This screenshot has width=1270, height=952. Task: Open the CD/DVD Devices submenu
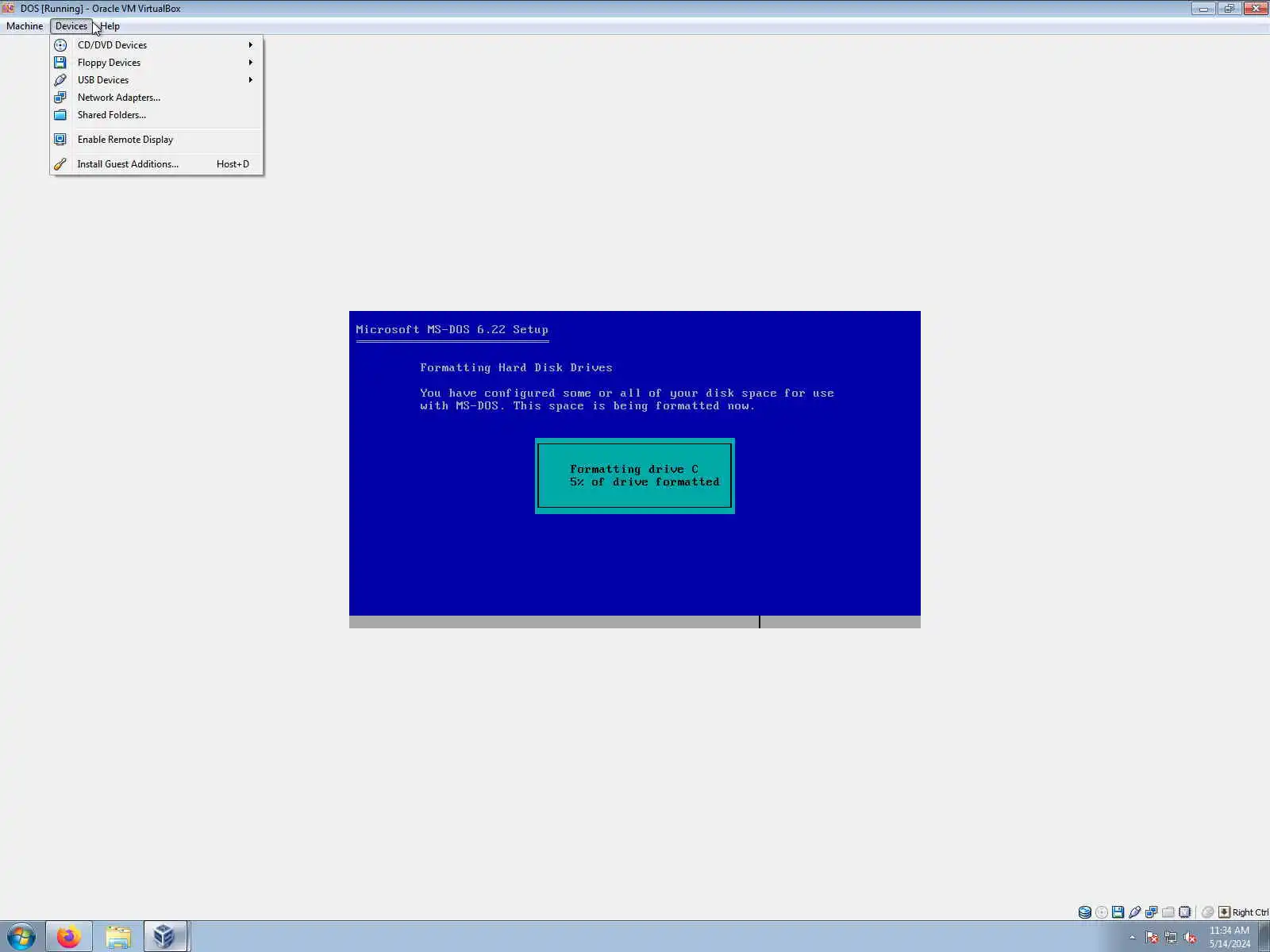(x=156, y=45)
